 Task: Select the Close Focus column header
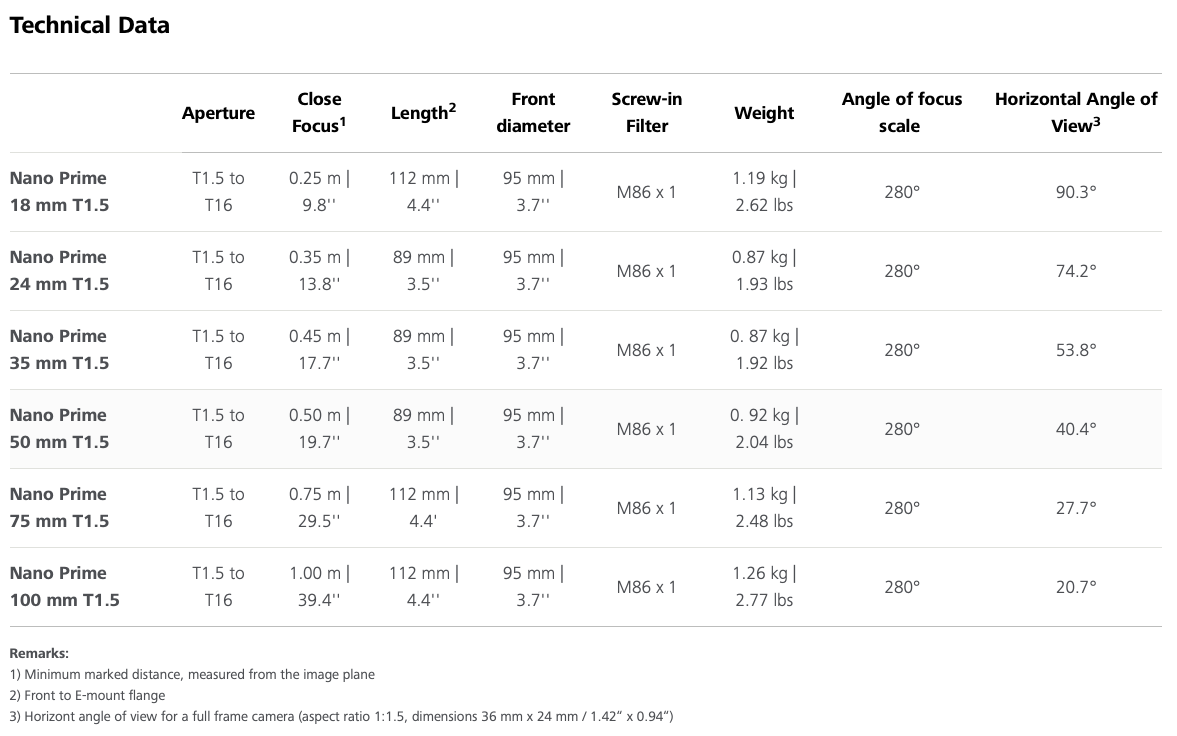tap(319, 112)
